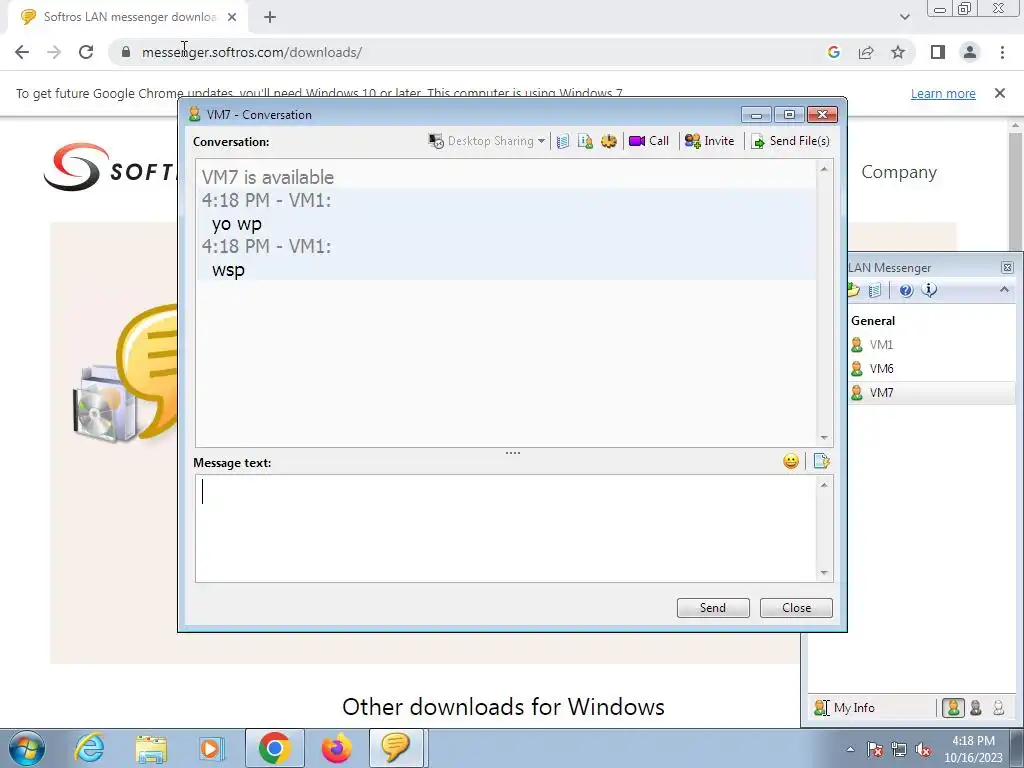Invite users to the conversation
The image size is (1024, 768).
pos(709,141)
